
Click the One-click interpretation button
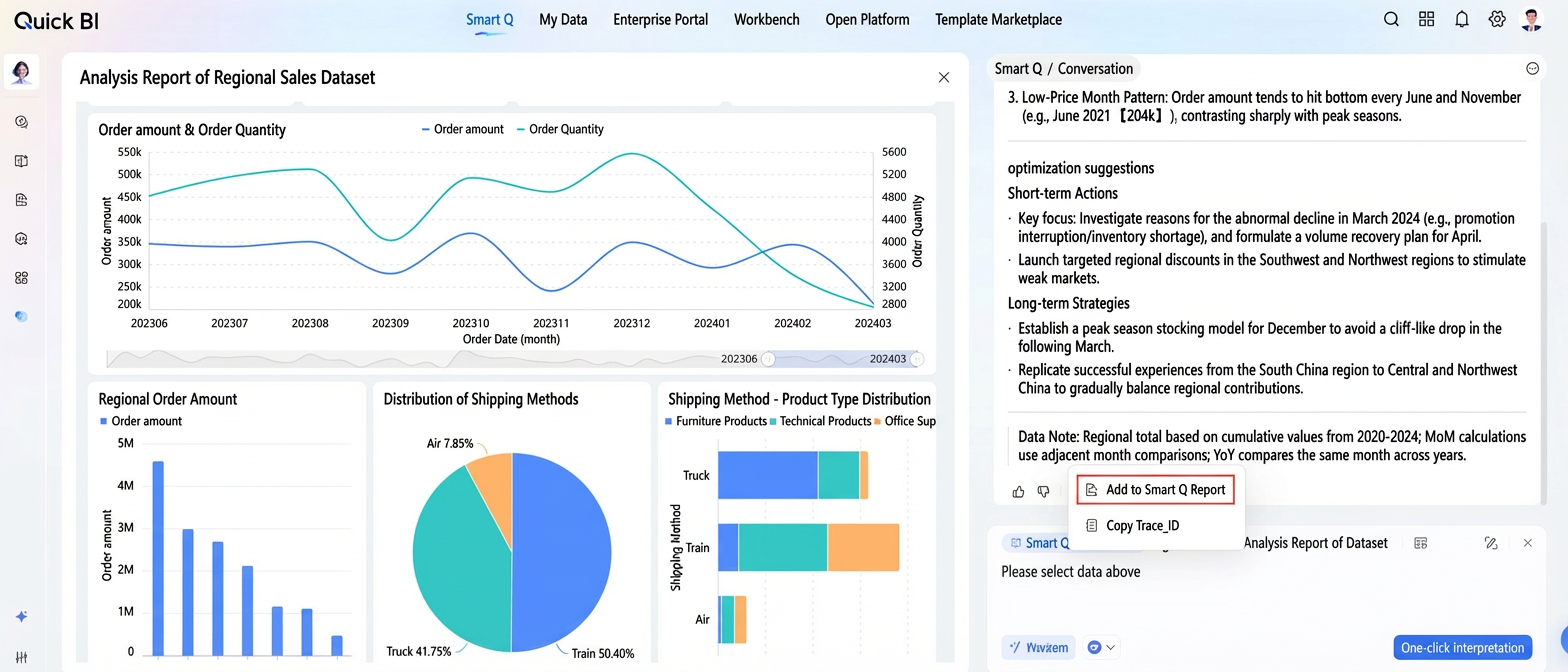1463,647
